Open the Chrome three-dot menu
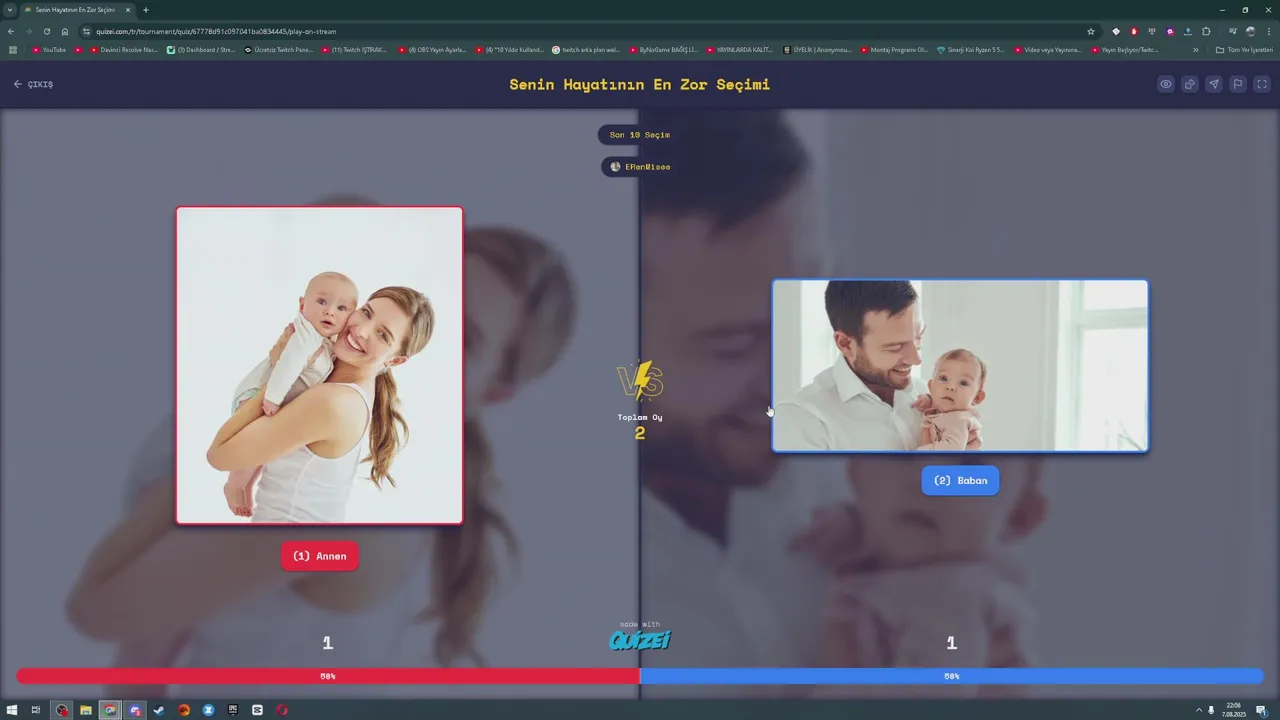The image size is (1280, 720). pyautogui.click(x=1268, y=31)
